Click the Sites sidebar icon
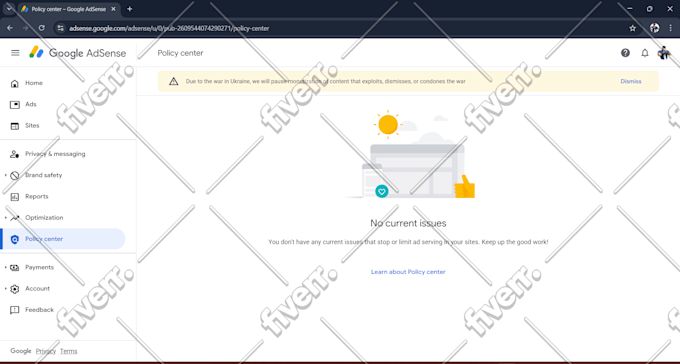The height and width of the screenshot is (364, 680). tap(15, 126)
